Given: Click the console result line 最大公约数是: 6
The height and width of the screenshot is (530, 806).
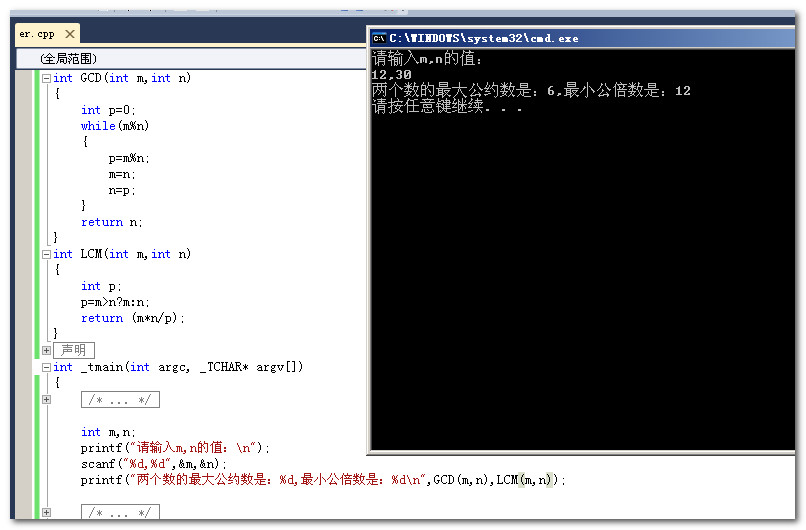Looking at the screenshot, I should click(531, 91).
